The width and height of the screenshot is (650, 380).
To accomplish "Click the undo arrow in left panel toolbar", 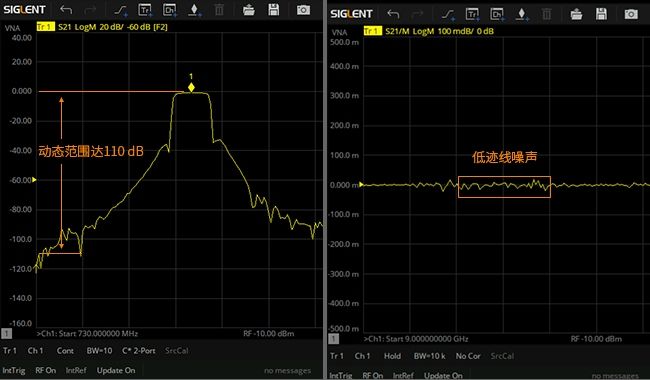I will point(66,10).
